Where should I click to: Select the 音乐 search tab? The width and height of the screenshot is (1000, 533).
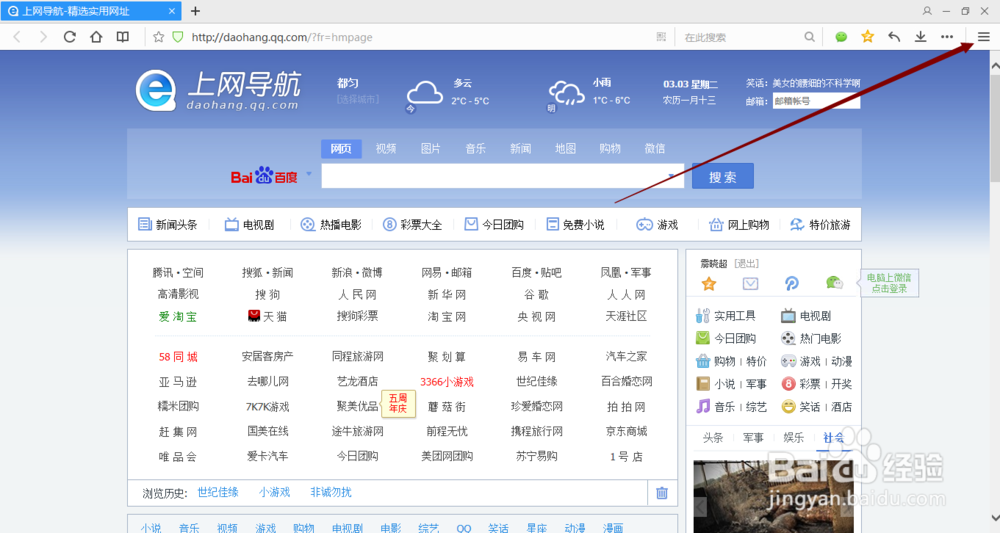coord(475,149)
